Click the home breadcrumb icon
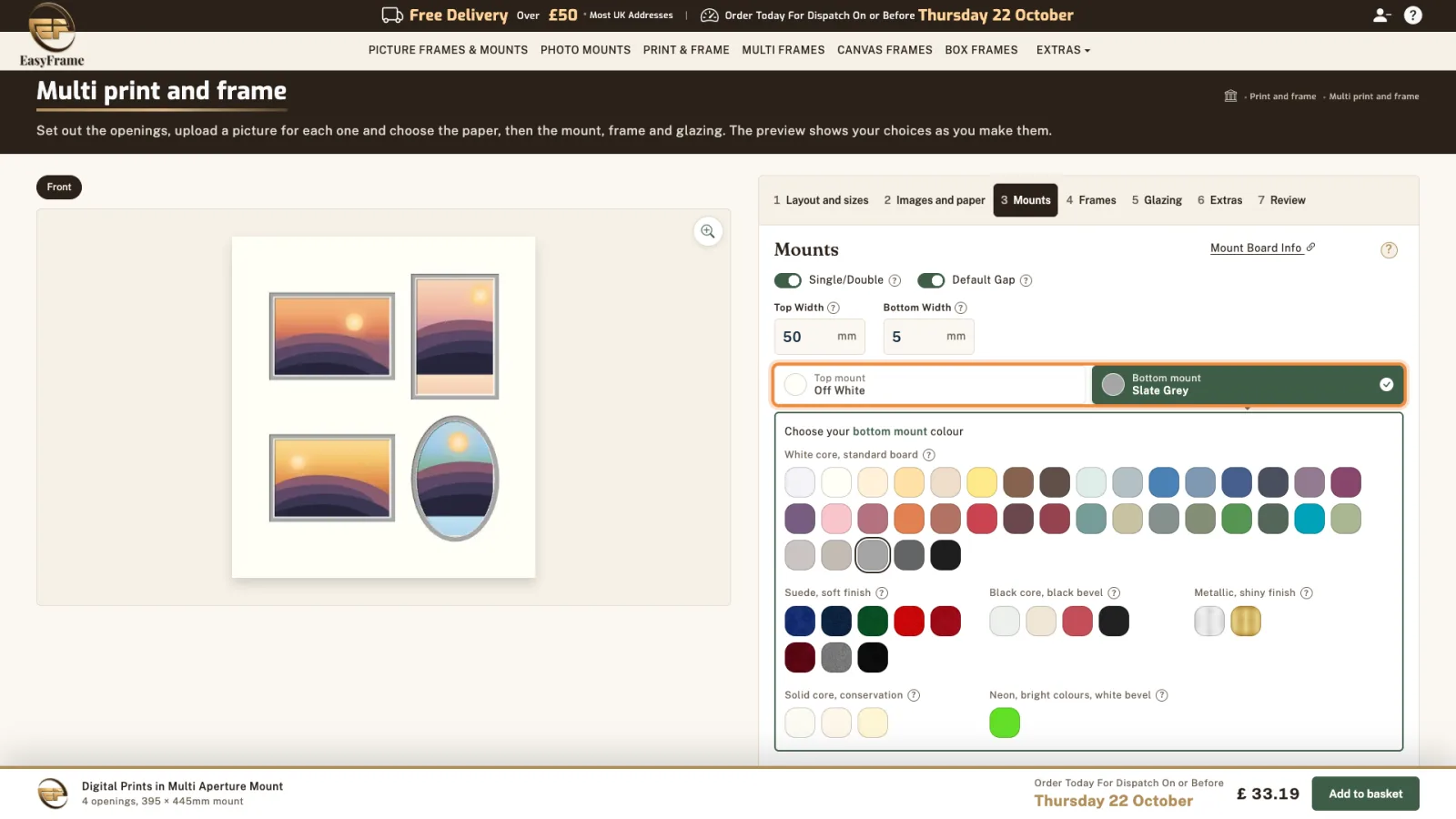The height and width of the screenshot is (819, 1456). coord(1230,96)
